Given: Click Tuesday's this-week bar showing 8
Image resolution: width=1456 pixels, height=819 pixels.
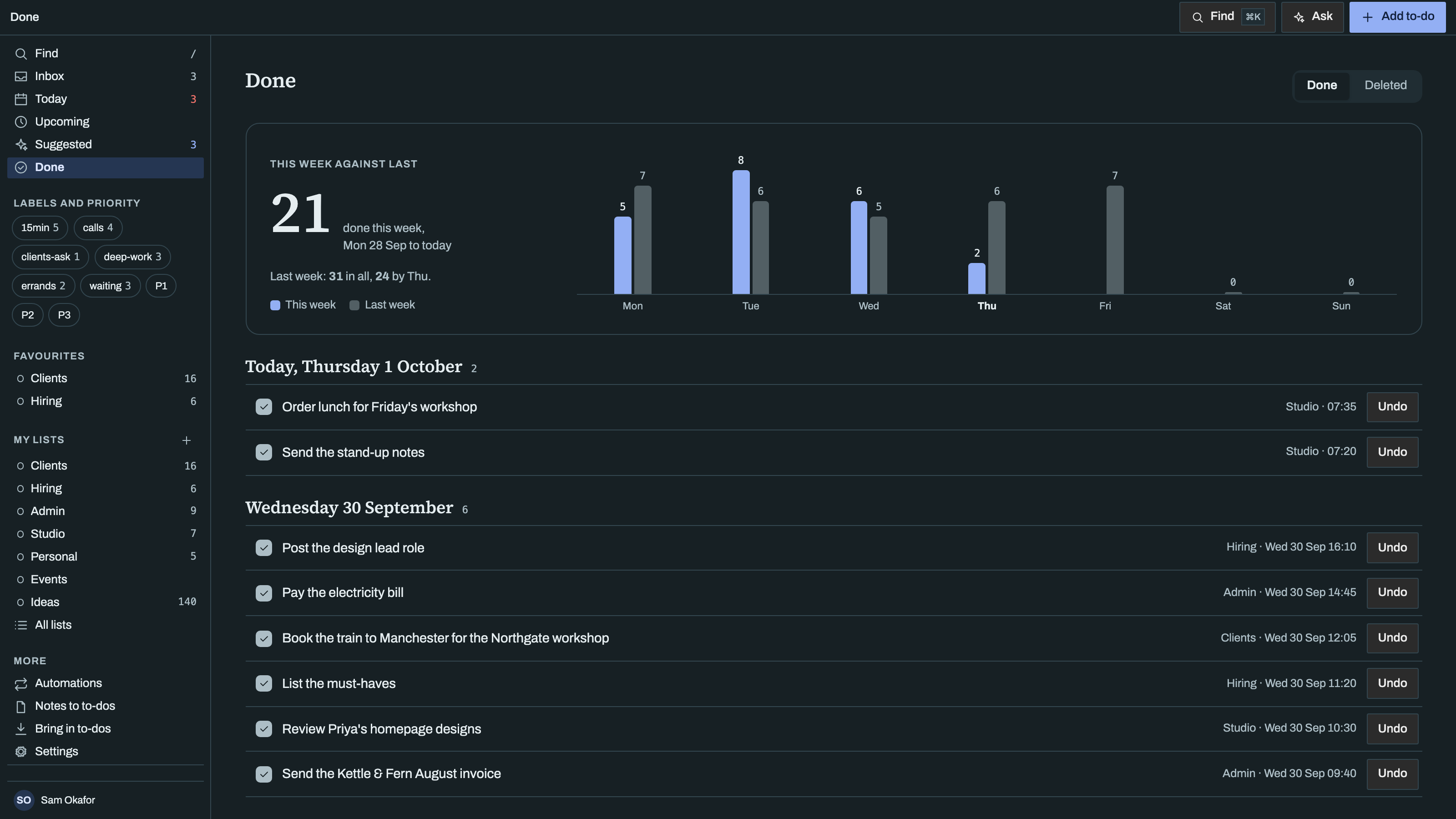Looking at the screenshot, I should pyautogui.click(x=741, y=233).
